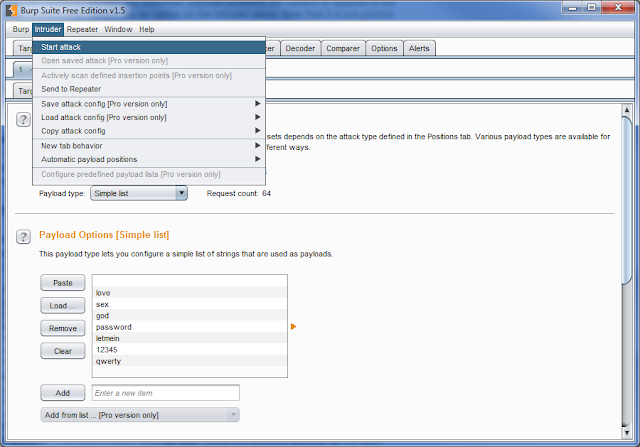Open the Window menu
The height and width of the screenshot is (447, 640).
pyautogui.click(x=118, y=29)
